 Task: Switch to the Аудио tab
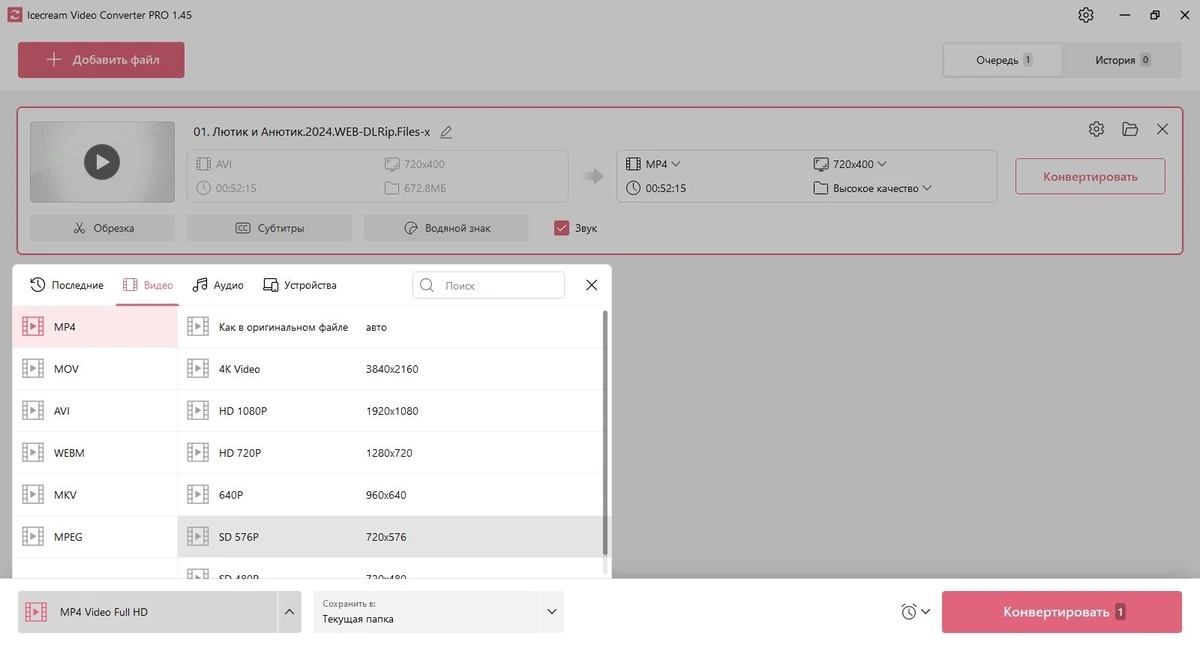[218, 285]
